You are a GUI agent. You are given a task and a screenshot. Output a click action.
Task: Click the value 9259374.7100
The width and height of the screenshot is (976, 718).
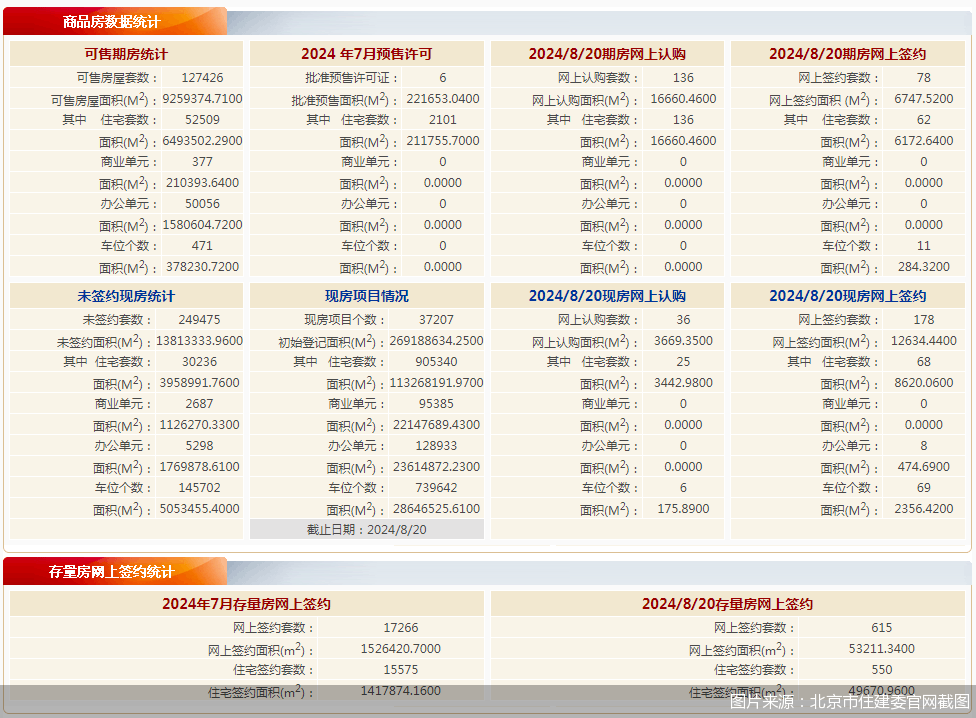click(x=202, y=99)
